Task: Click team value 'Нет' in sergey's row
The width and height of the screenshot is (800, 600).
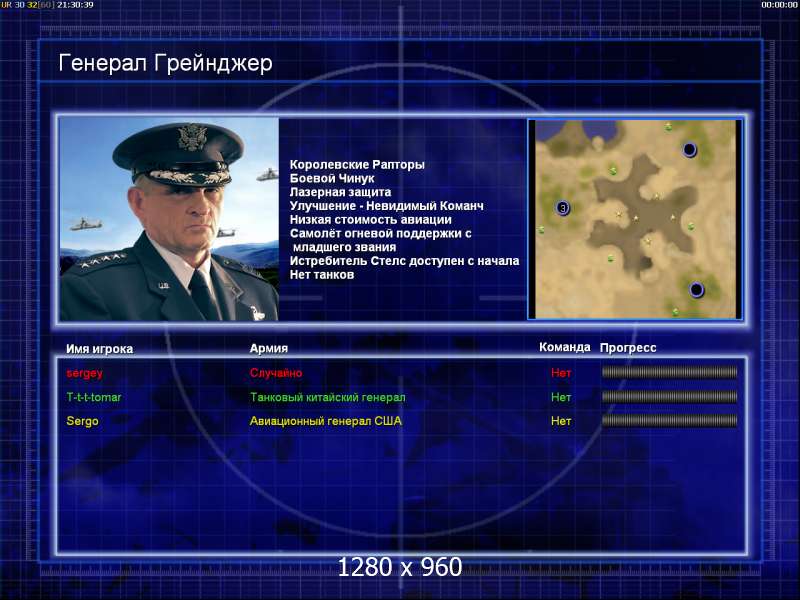Action: pyautogui.click(x=561, y=373)
